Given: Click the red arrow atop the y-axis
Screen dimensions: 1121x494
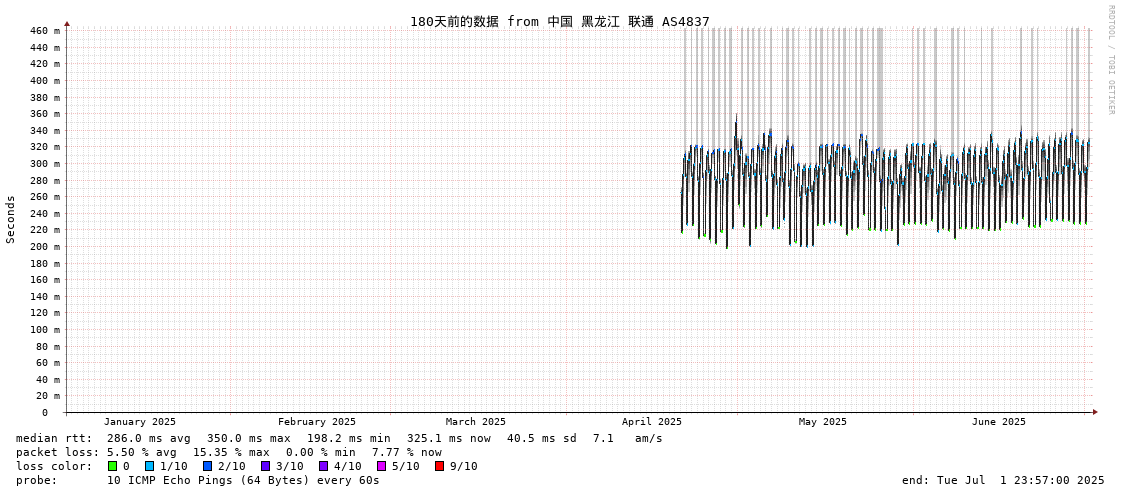Looking at the screenshot, I should point(67,24).
